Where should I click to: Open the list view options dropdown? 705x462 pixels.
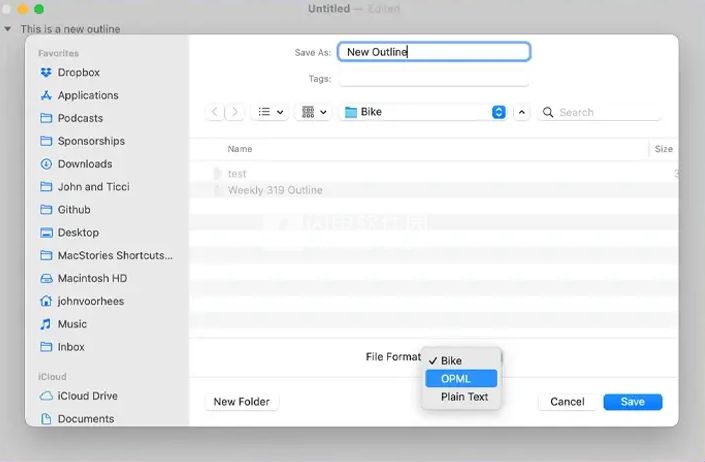click(x=270, y=112)
